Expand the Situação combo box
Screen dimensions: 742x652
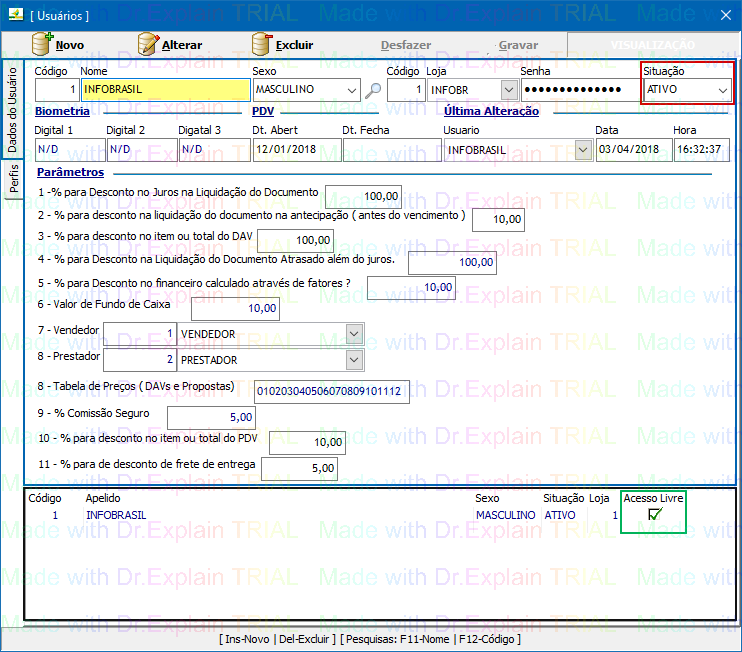point(723,90)
